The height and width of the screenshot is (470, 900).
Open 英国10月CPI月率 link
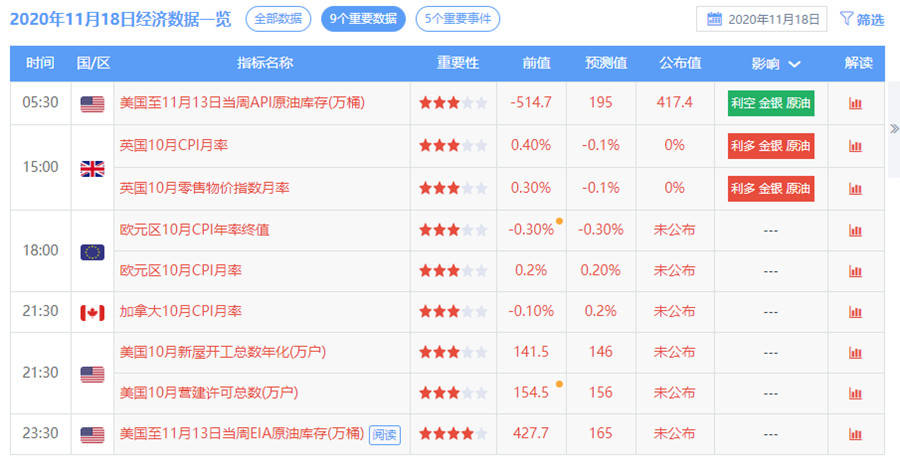174,145
